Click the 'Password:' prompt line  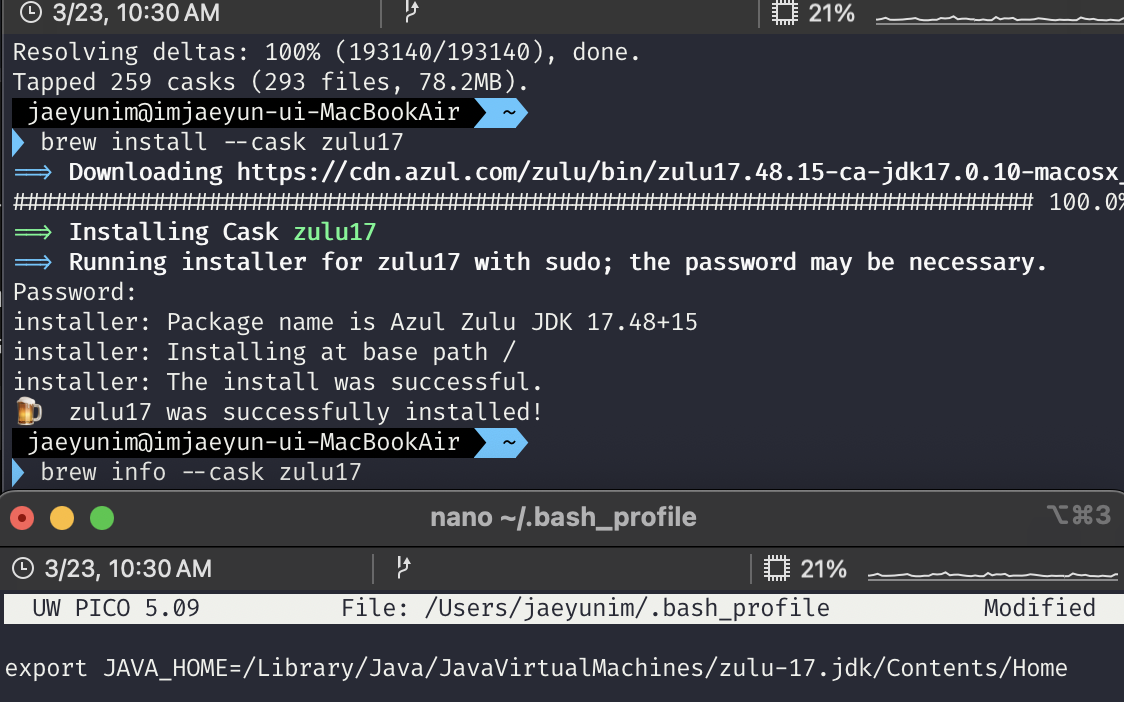(75, 292)
